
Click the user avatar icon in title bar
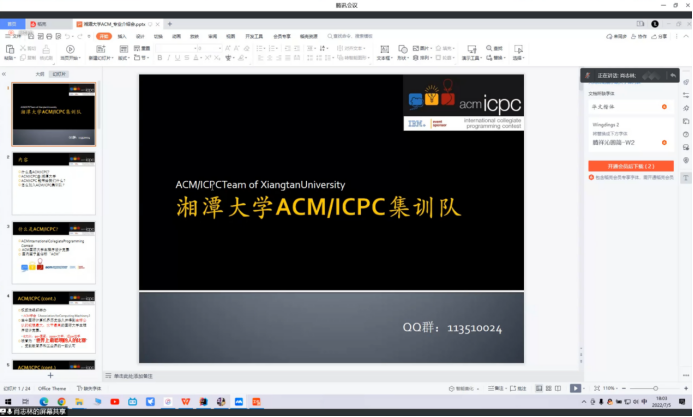coord(655,24)
